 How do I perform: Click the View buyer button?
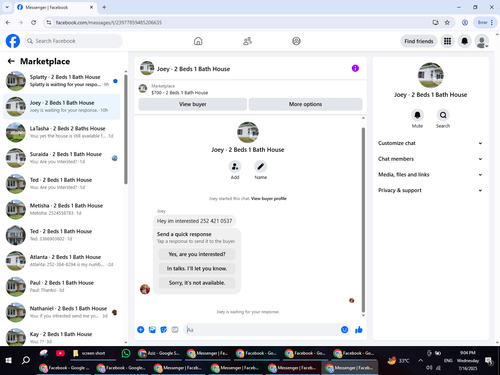coord(193,104)
